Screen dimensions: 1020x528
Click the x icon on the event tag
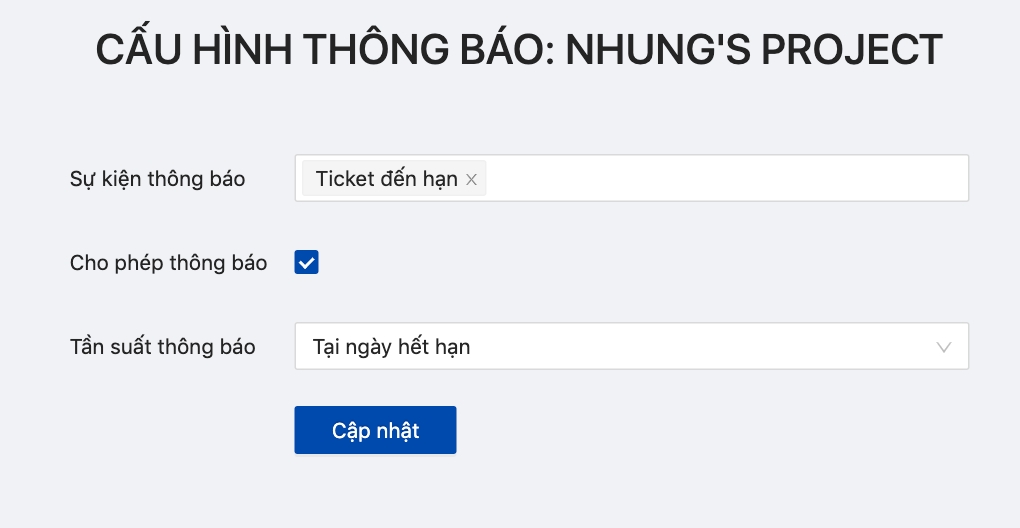(472, 180)
